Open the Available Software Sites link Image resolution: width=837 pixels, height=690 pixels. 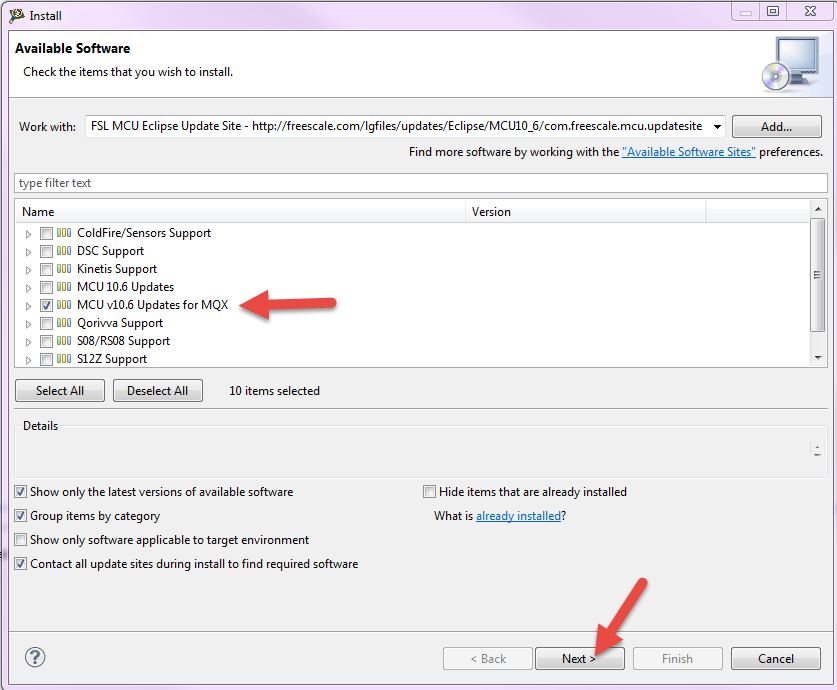pos(689,152)
